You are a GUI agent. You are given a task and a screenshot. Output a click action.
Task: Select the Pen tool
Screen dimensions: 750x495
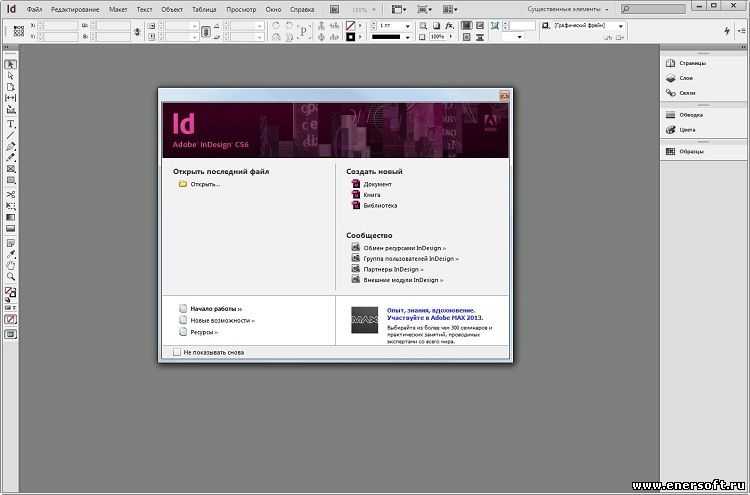pyautogui.click(x=10, y=146)
